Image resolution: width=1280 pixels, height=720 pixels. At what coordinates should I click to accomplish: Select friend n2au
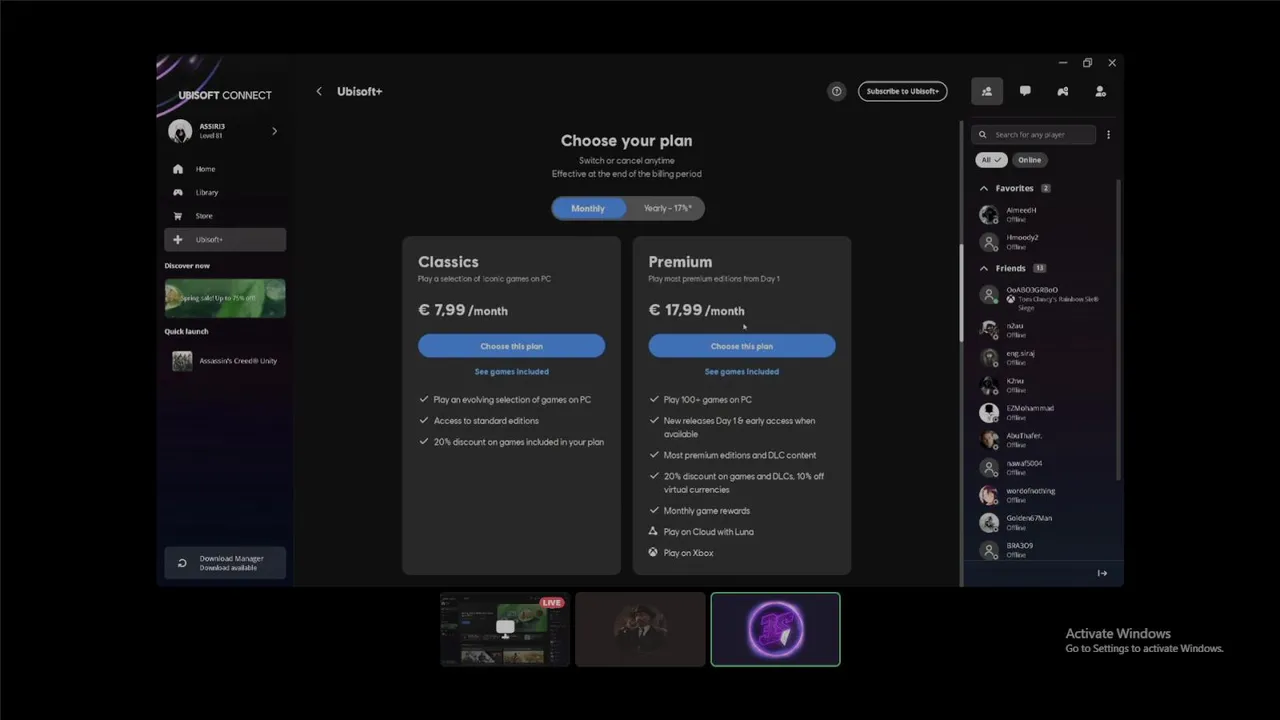1043,330
